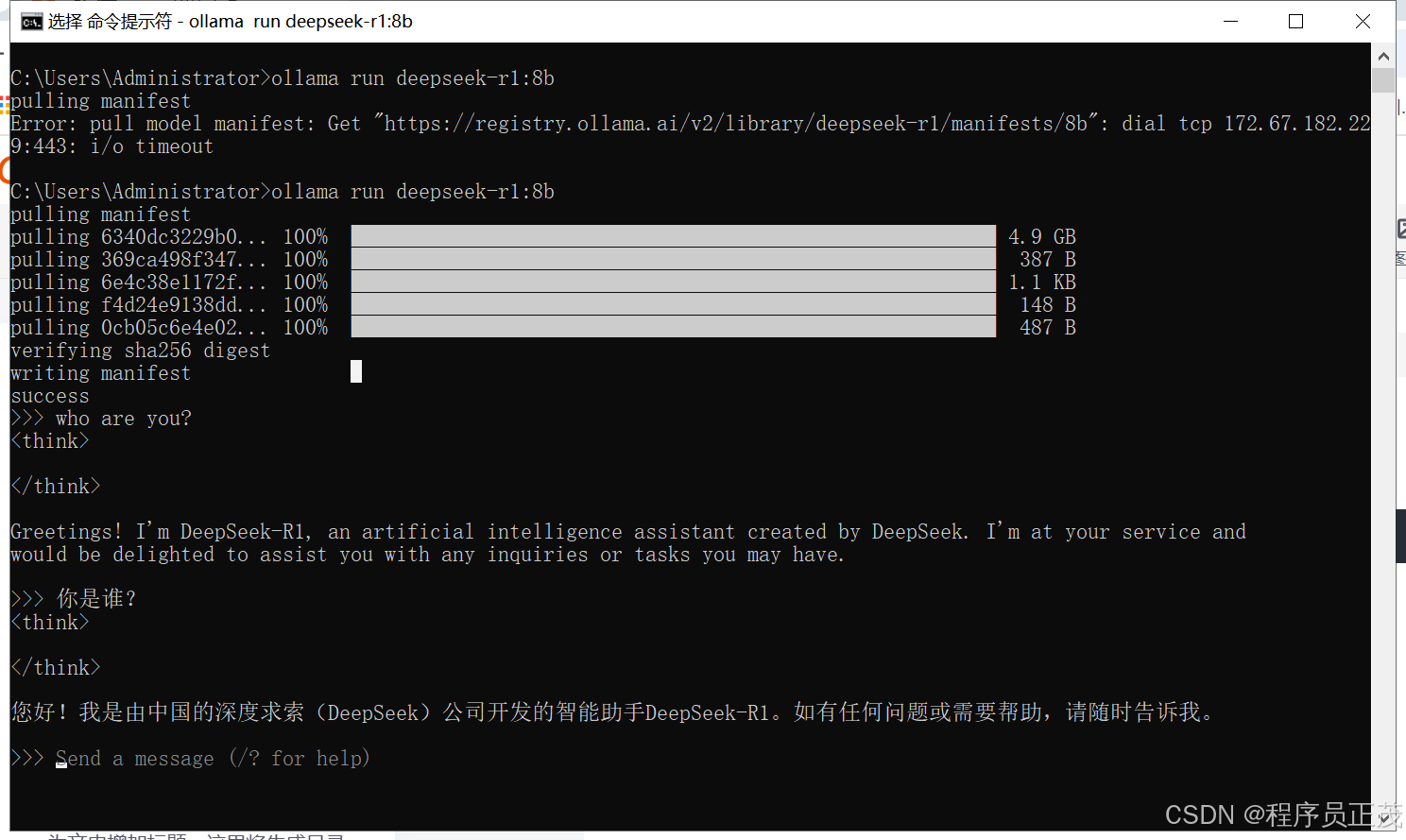The image size is (1406, 840).
Task: Click the 'Greetings! I'm DeepSeek-R1' response text
Action: click(628, 543)
